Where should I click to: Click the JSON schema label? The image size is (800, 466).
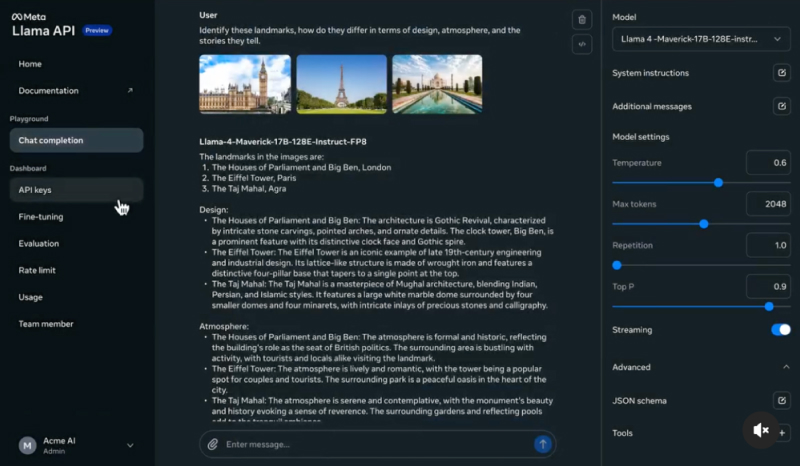639,401
